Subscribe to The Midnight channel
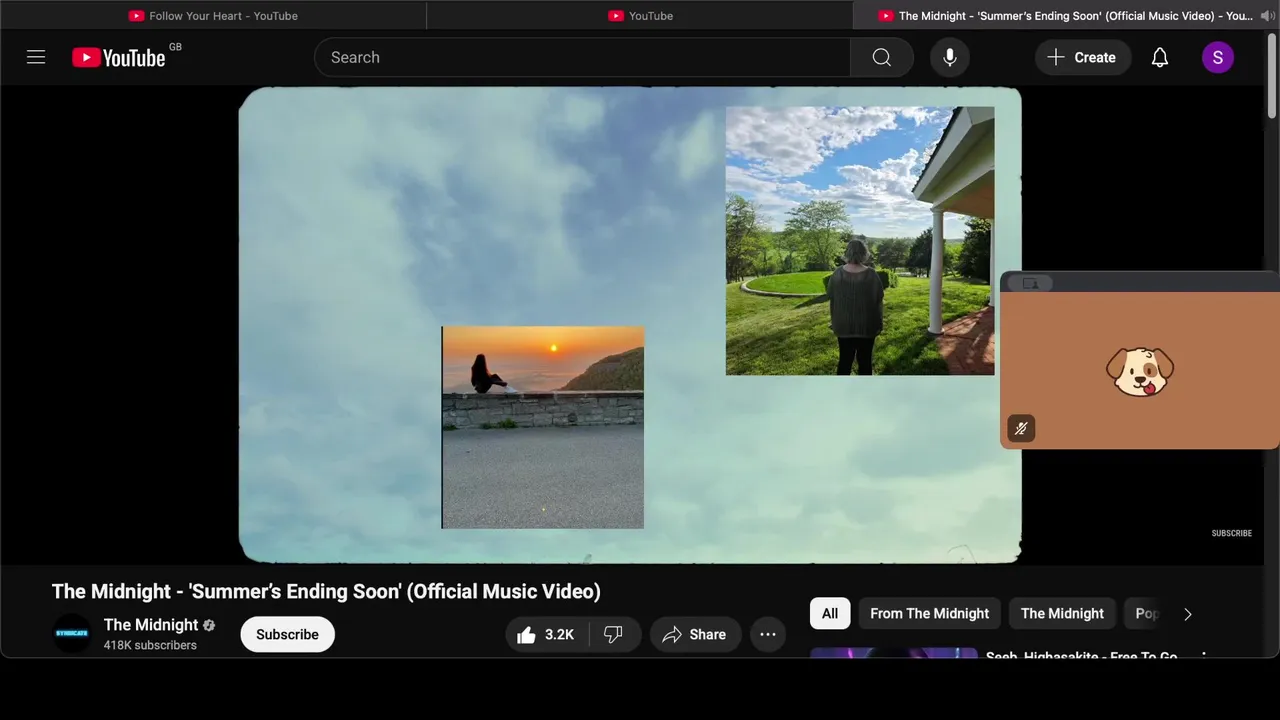Screen dimensions: 1280x720 pyautogui.click(x=287, y=634)
